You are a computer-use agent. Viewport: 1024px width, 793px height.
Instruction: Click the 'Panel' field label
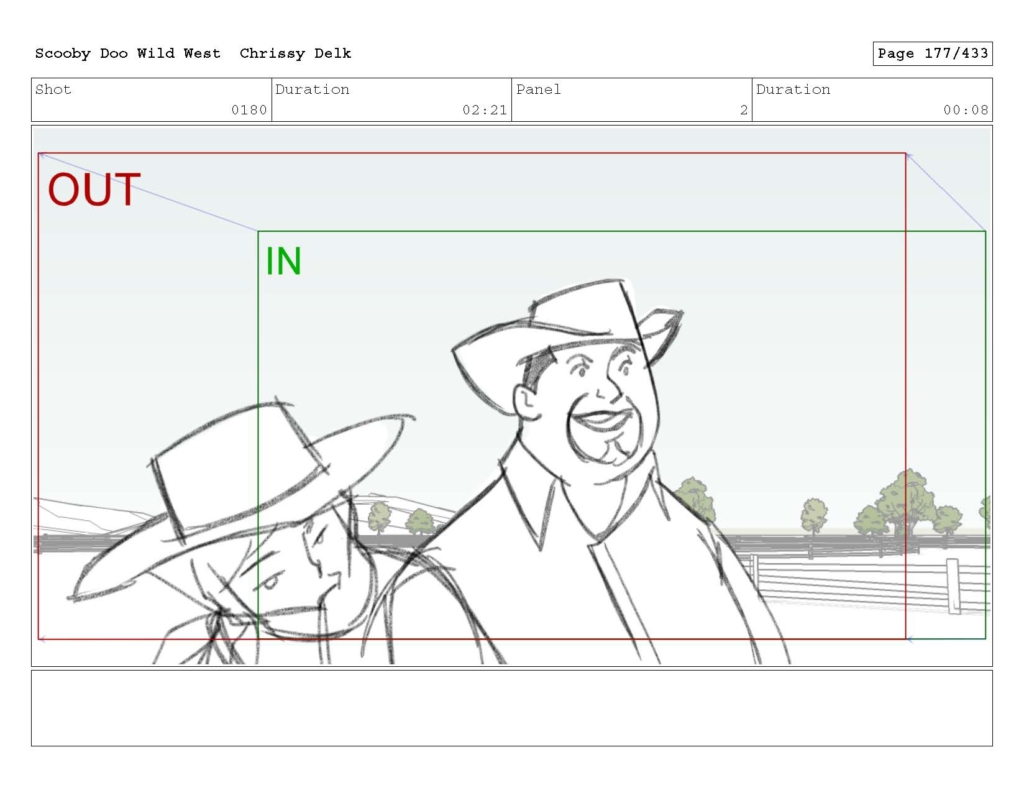point(538,89)
